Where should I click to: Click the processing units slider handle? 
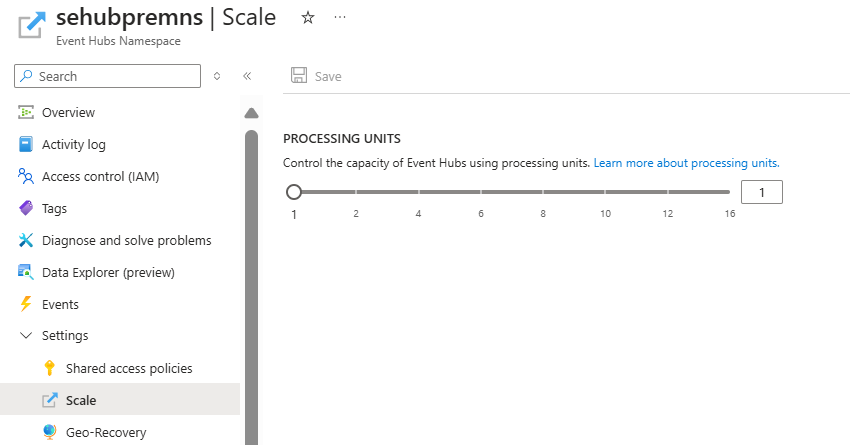[x=294, y=192]
